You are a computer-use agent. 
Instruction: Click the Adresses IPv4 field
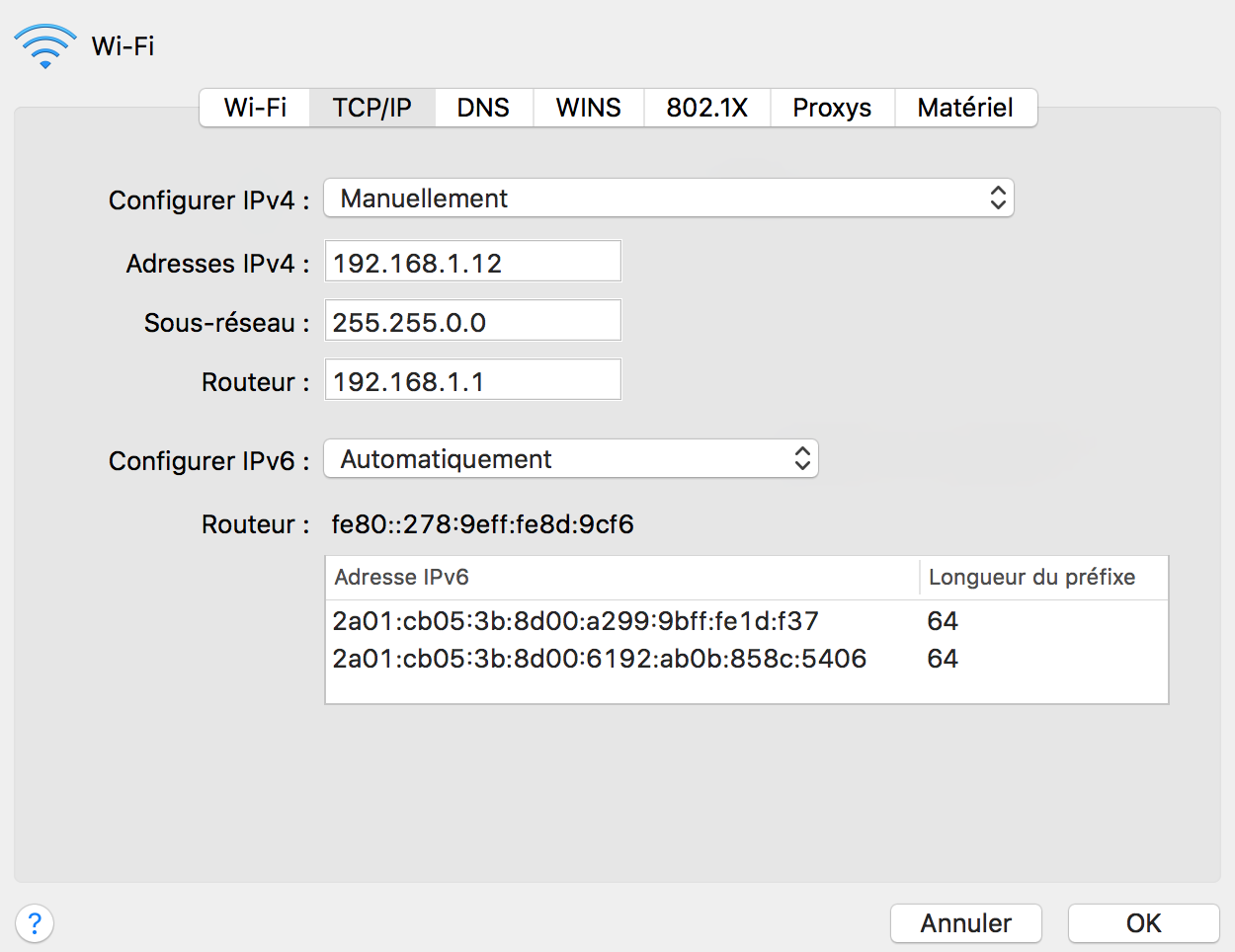(473, 262)
